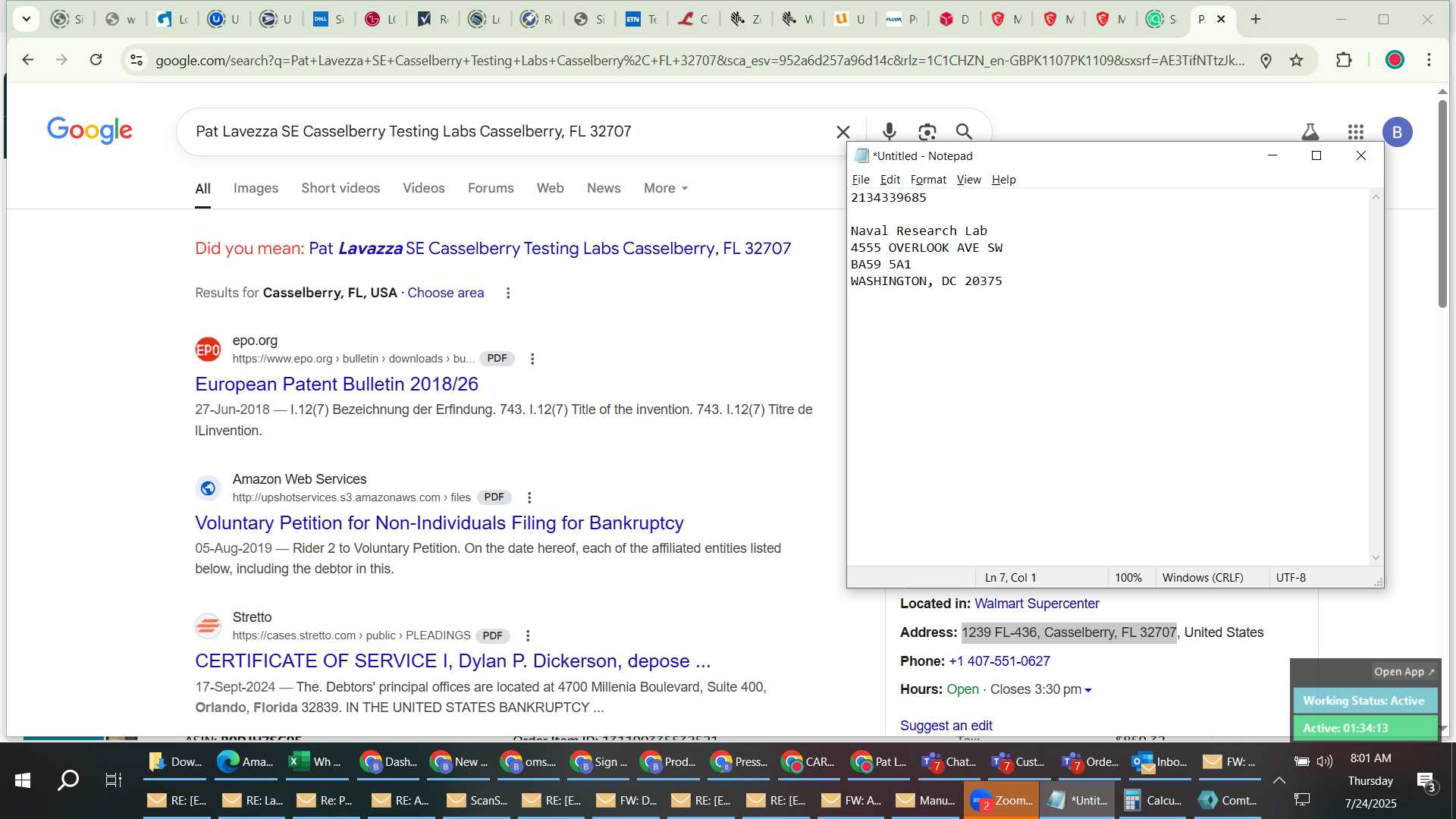This screenshot has height=819, width=1456.
Task: Expand store hours dropdown arrow
Action: [1088, 690]
